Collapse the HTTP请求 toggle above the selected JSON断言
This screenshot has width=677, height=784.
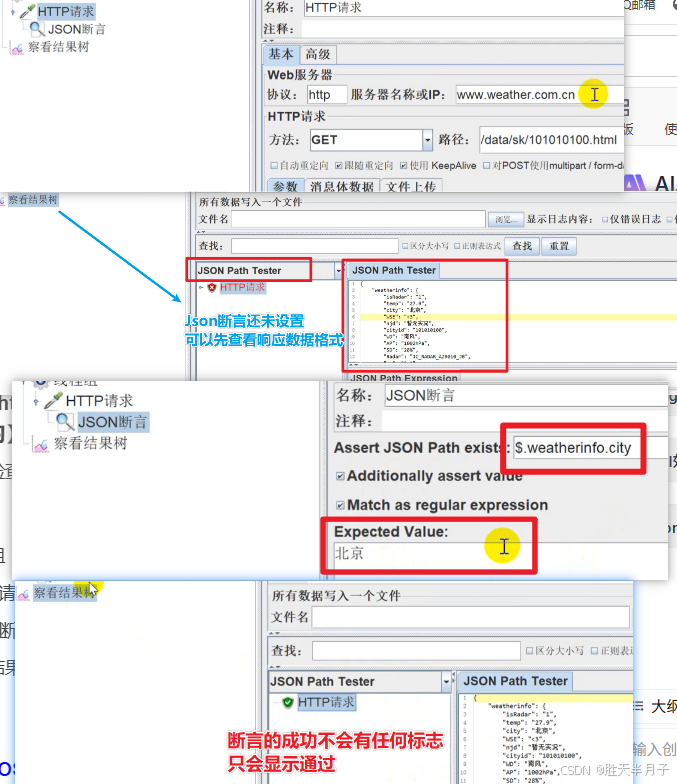click(36, 402)
